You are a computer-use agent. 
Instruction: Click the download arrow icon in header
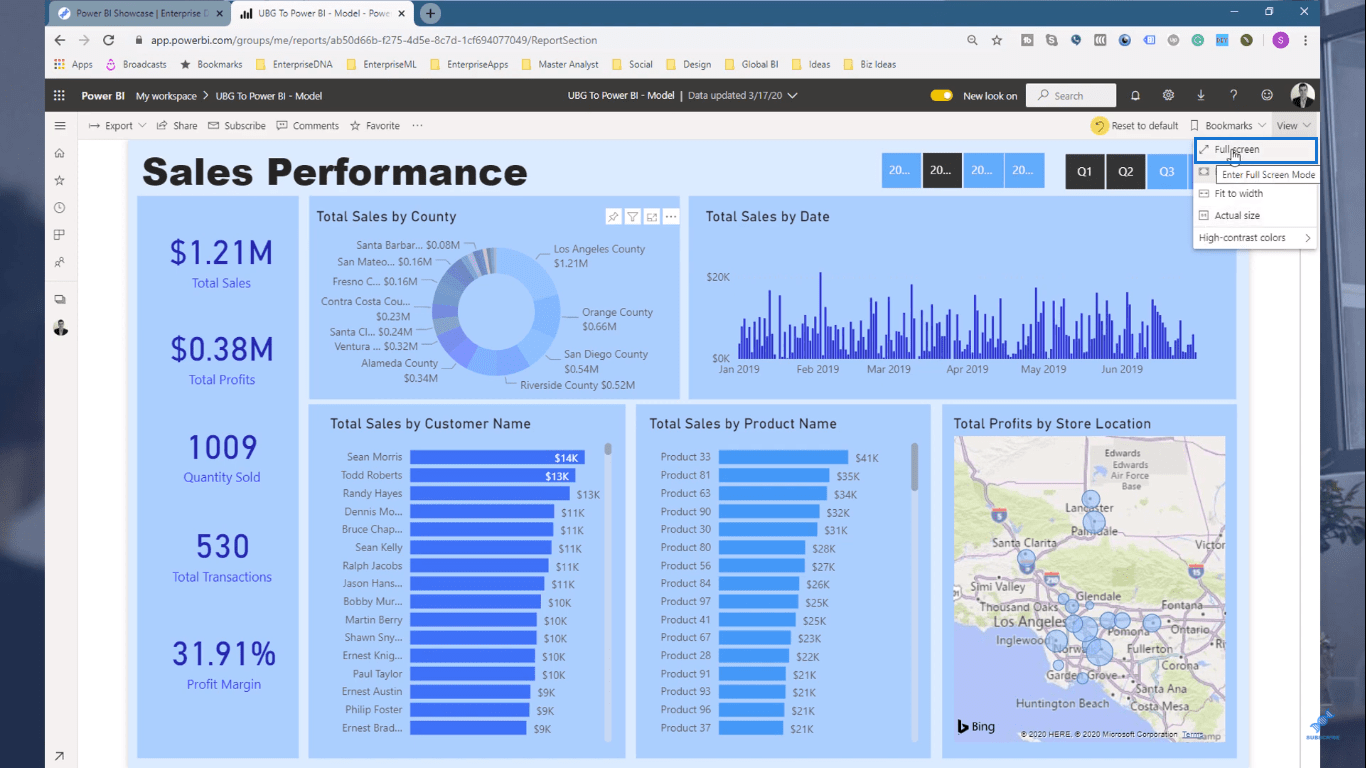(1201, 96)
